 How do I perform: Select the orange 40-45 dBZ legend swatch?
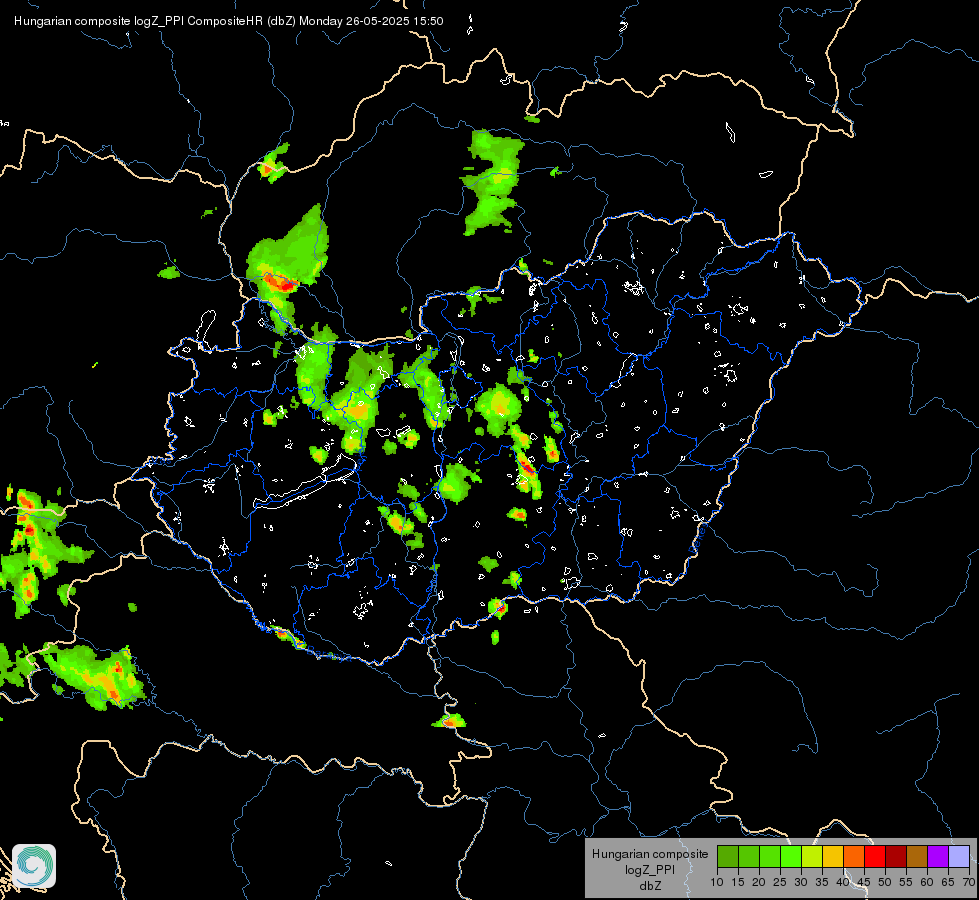[854, 856]
